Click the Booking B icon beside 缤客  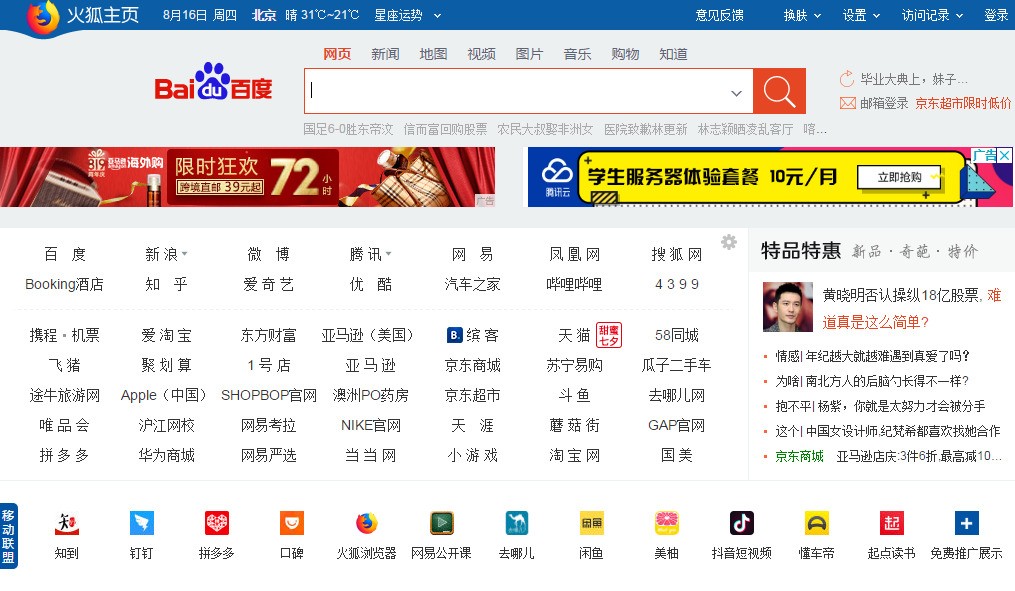(454, 335)
